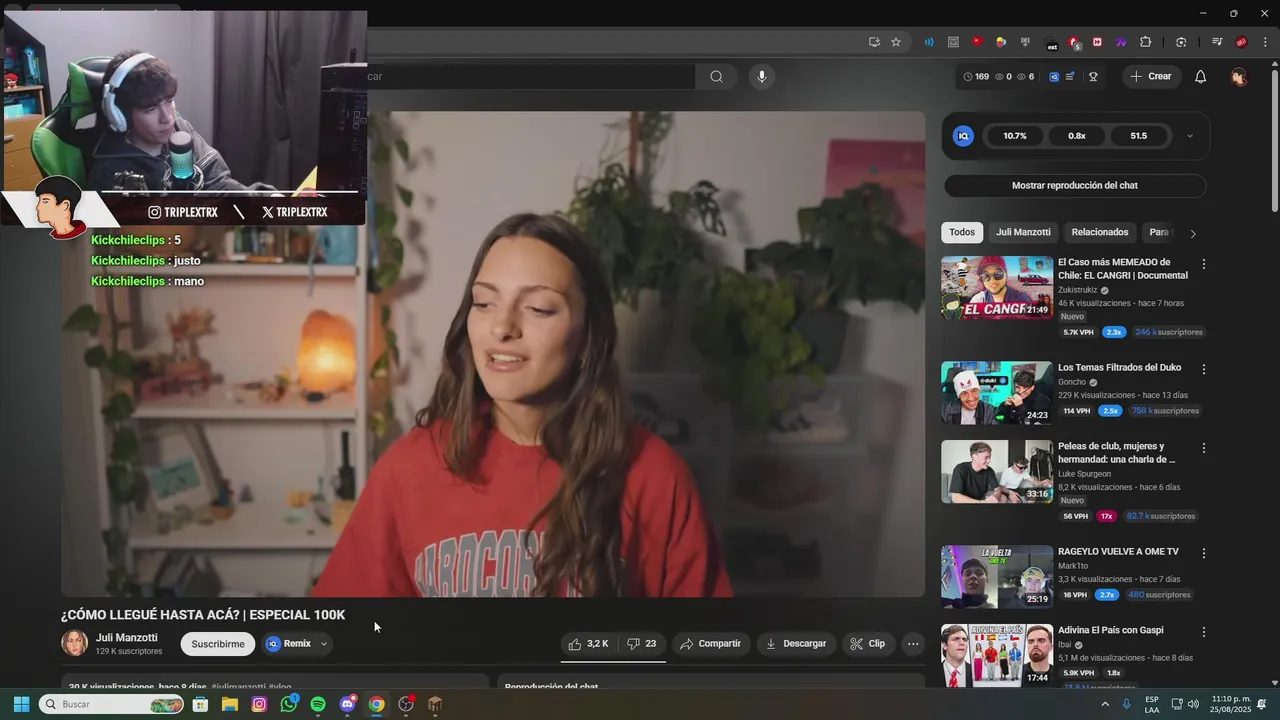The image size is (1280, 720).
Task: Open OBS Studio from the taskbar
Action: pos(406,704)
